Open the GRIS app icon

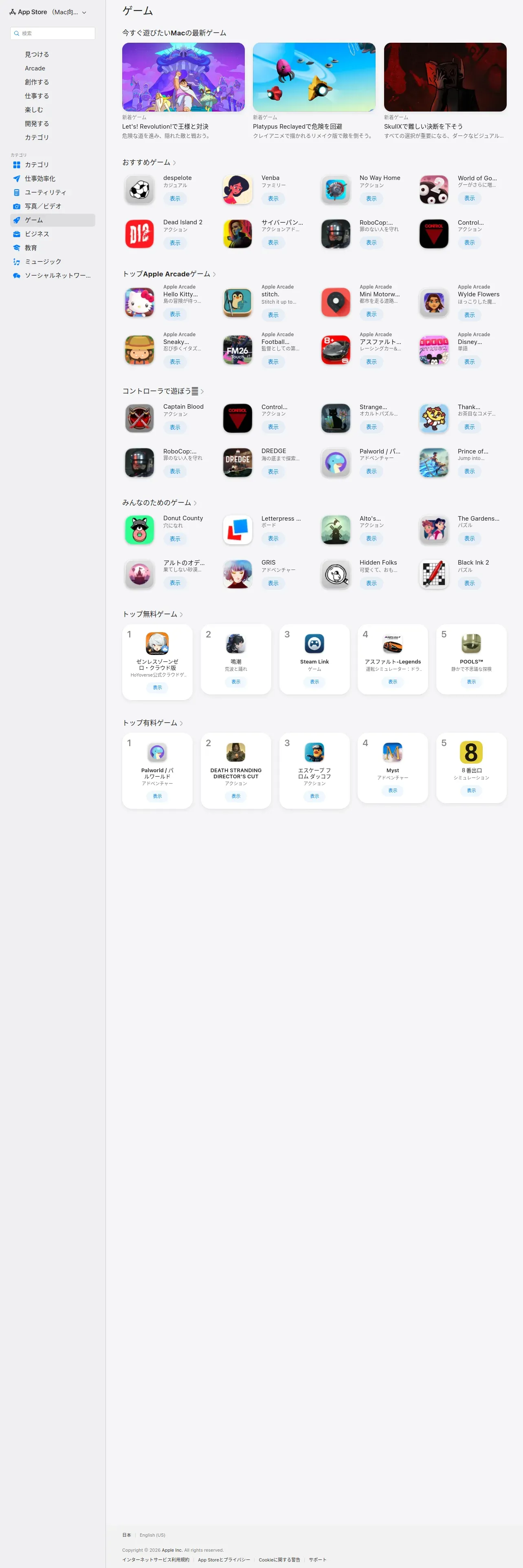pos(237,574)
